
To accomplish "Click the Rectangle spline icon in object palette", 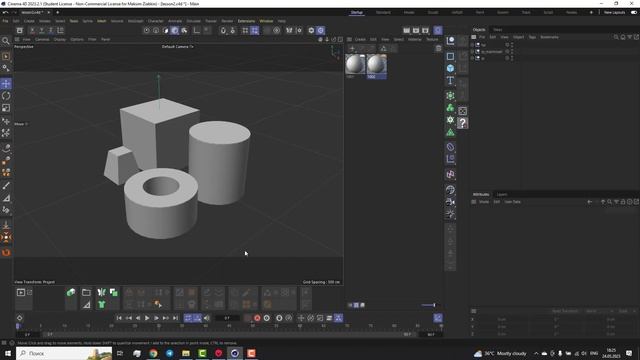I will point(450,56).
